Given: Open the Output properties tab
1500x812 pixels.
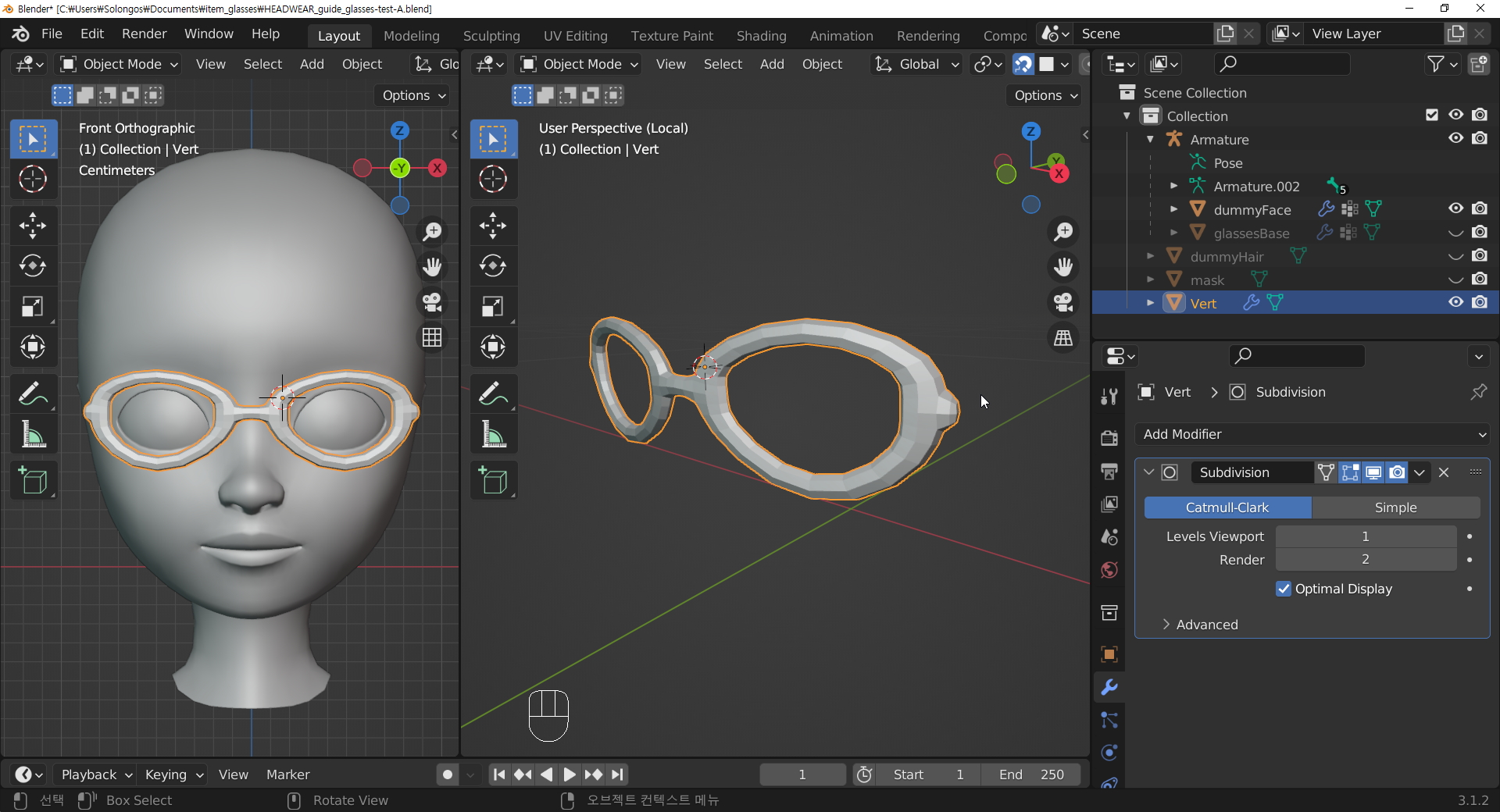Looking at the screenshot, I should pos(1109,471).
